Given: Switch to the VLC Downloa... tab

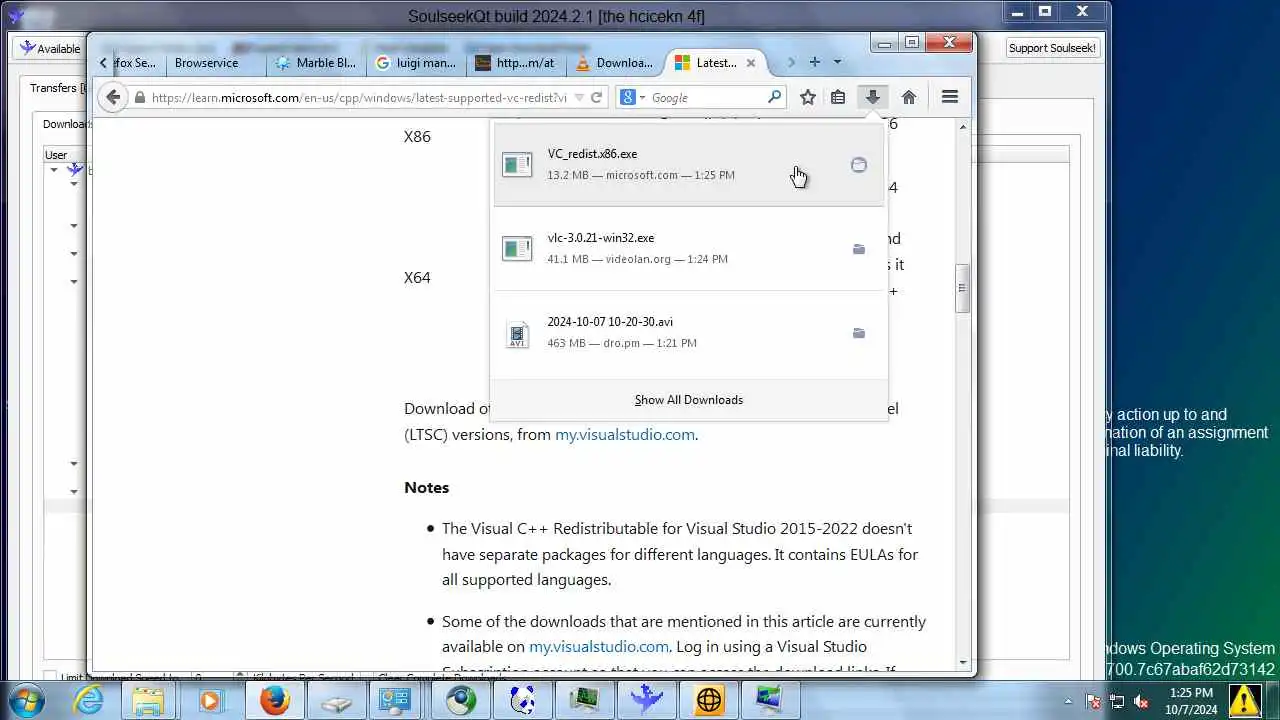Looking at the screenshot, I should point(616,63).
